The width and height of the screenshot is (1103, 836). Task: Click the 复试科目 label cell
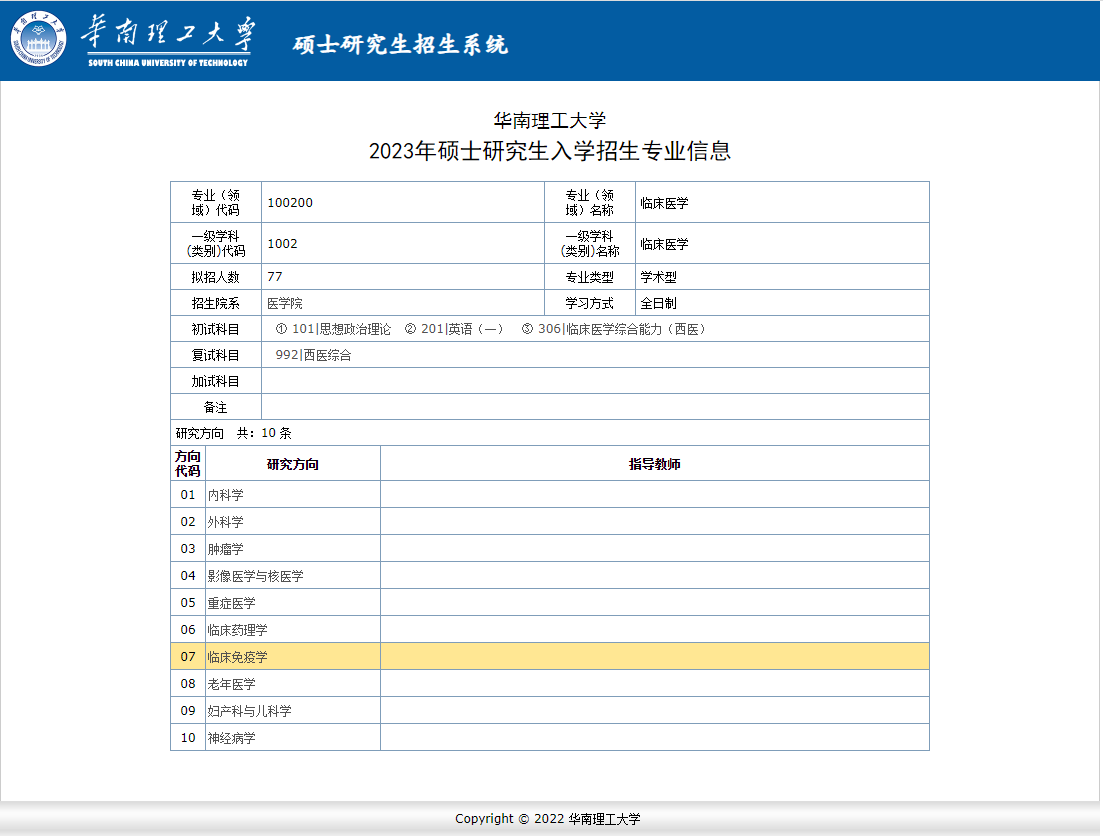point(216,355)
